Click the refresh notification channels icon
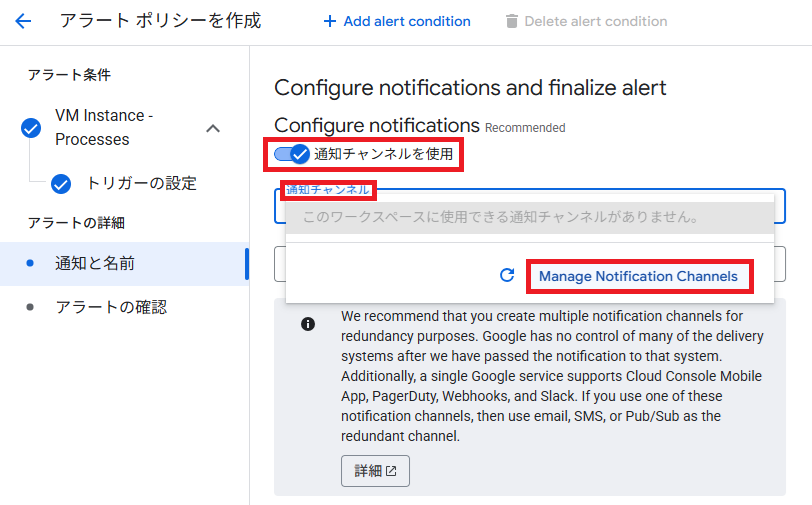This screenshot has height=505, width=812. pyautogui.click(x=507, y=276)
